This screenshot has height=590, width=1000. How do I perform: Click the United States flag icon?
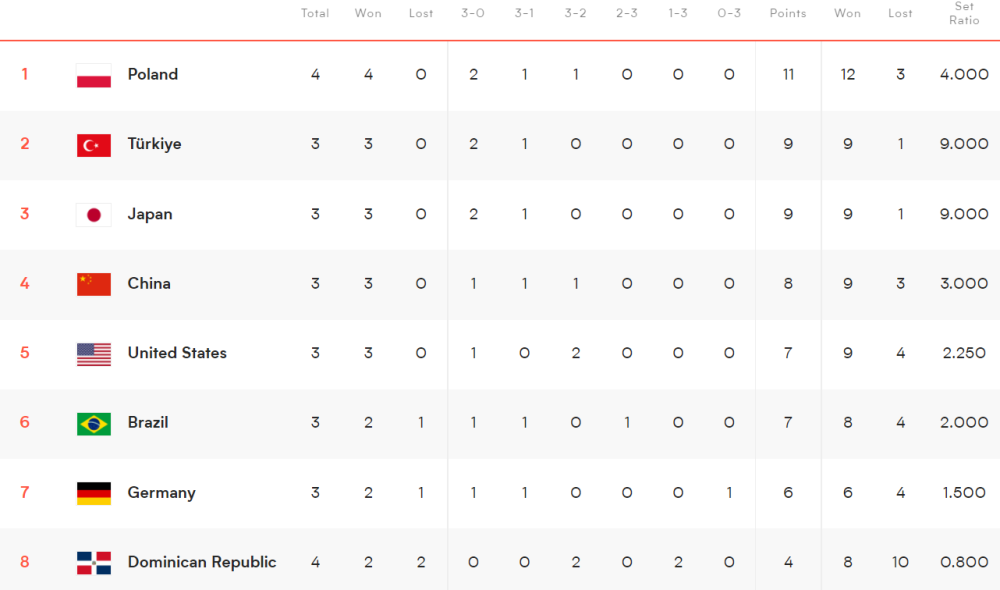coord(94,354)
